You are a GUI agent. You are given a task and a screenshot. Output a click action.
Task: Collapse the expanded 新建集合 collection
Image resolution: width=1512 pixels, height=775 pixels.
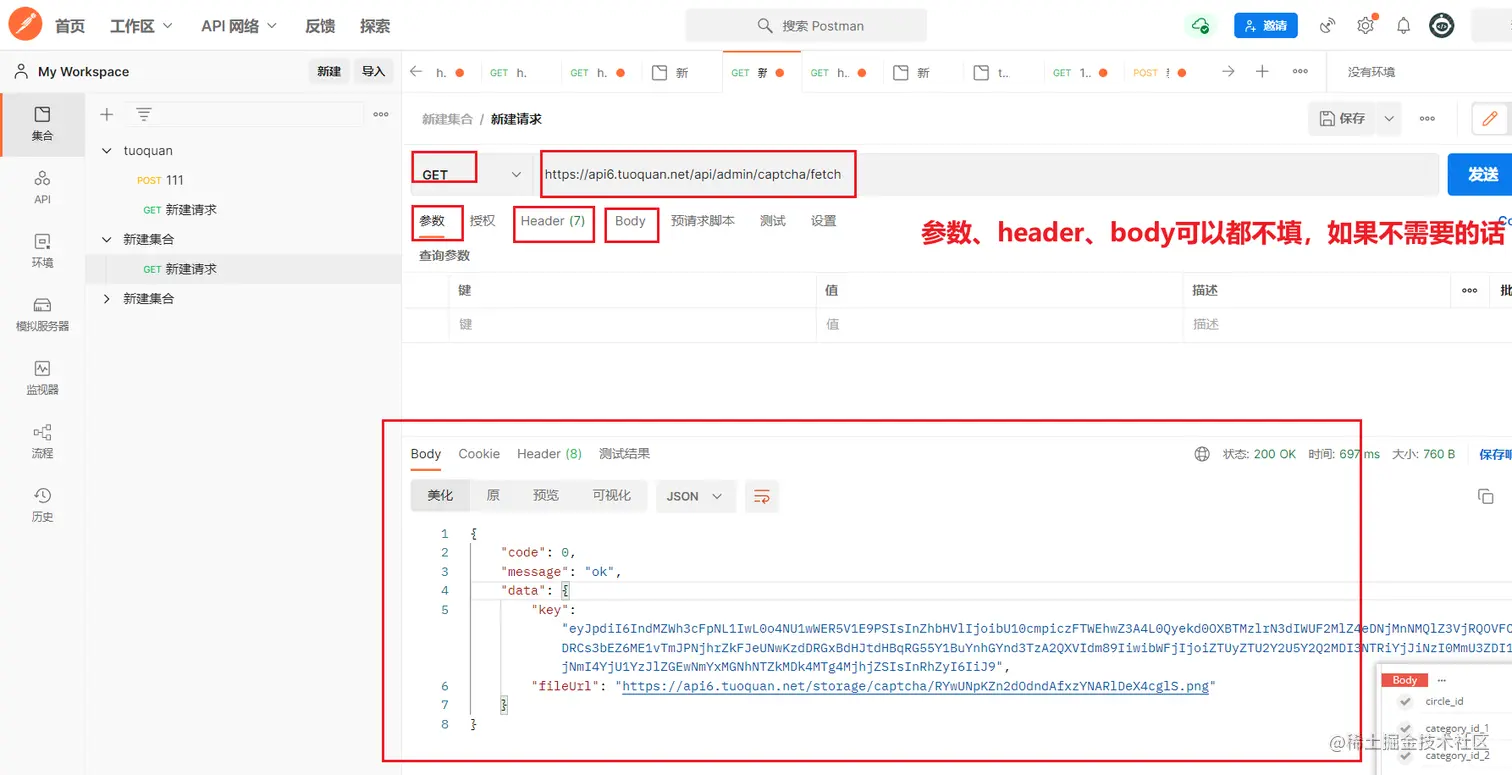[107, 240]
